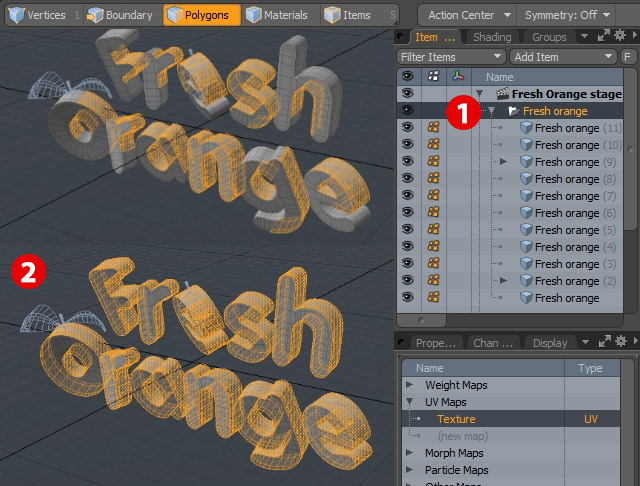Hide the Fresh orange (11) mesh
The height and width of the screenshot is (486, 640).
pyautogui.click(x=408, y=127)
